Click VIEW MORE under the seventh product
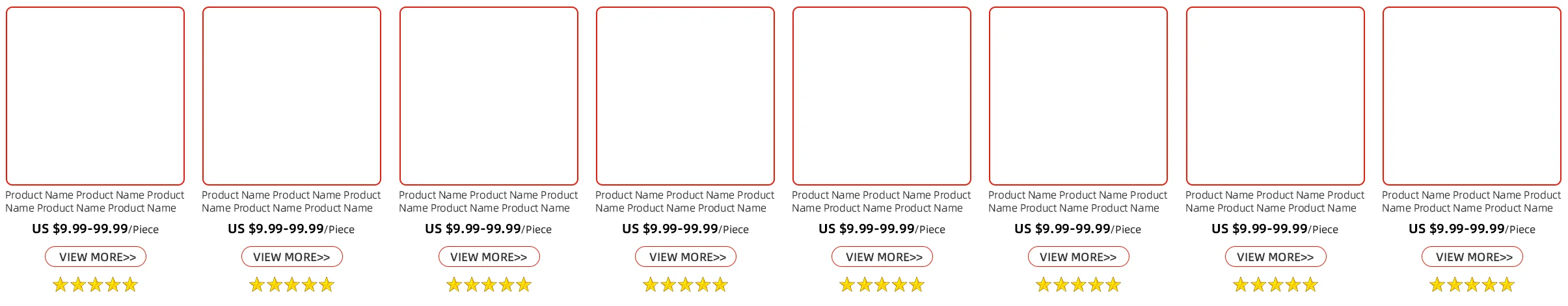1568x306 pixels. (1276, 257)
